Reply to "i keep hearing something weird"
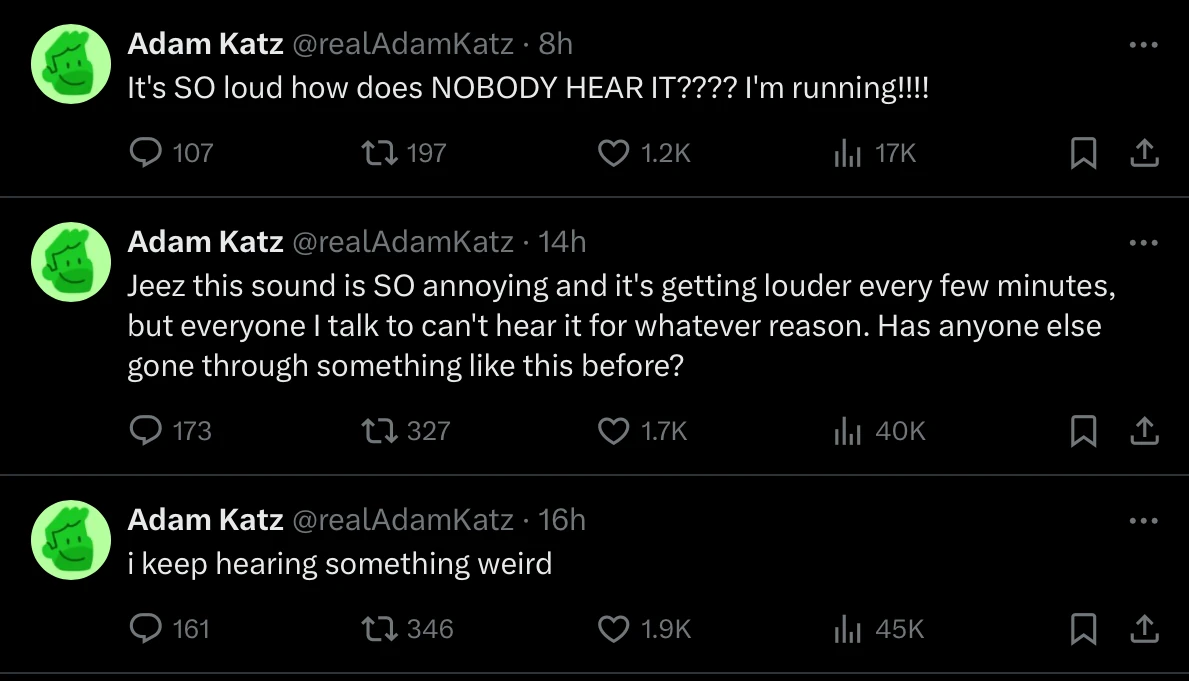Image resolution: width=1189 pixels, height=681 pixels. pyautogui.click(x=147, y=629)
